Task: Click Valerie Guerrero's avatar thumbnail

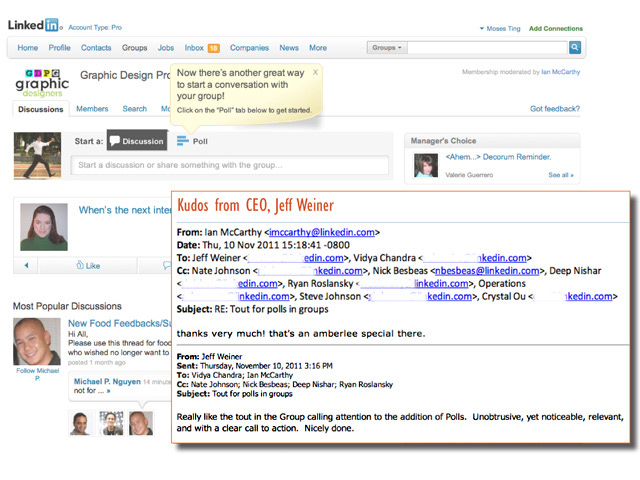Action: tap(426, 165)
